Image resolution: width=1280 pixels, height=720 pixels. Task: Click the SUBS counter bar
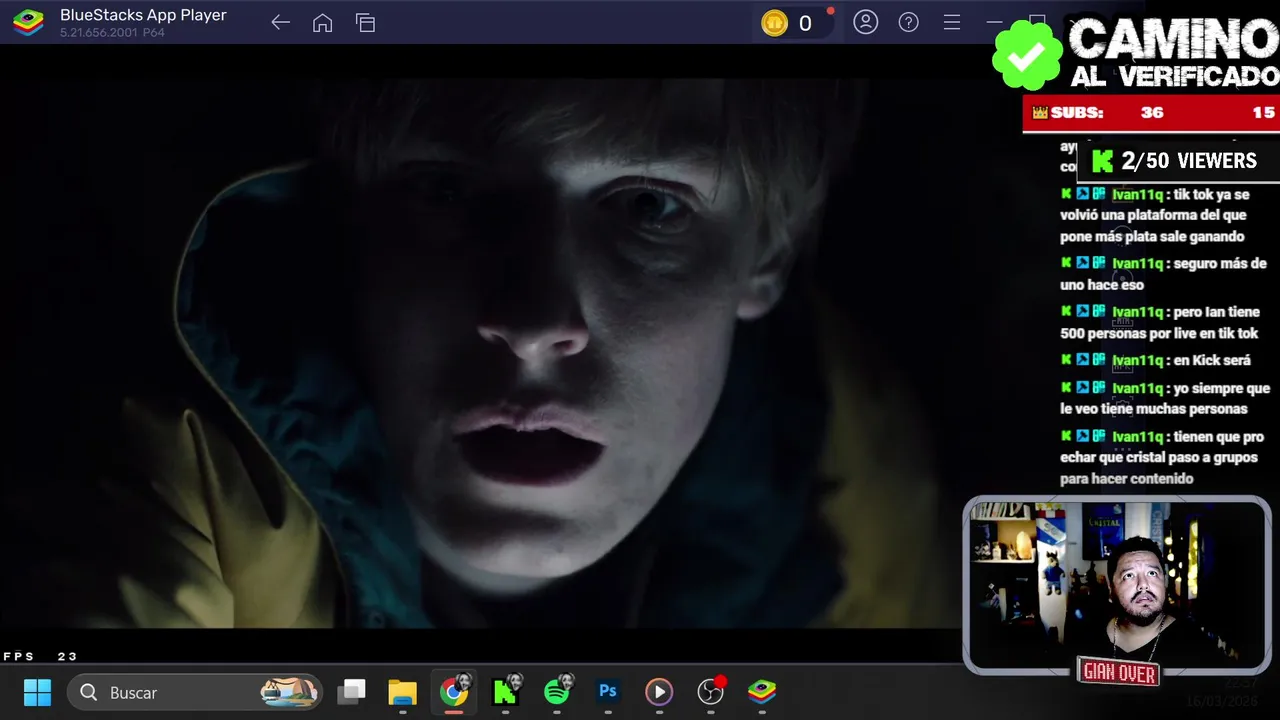(x=1151, y=113)
